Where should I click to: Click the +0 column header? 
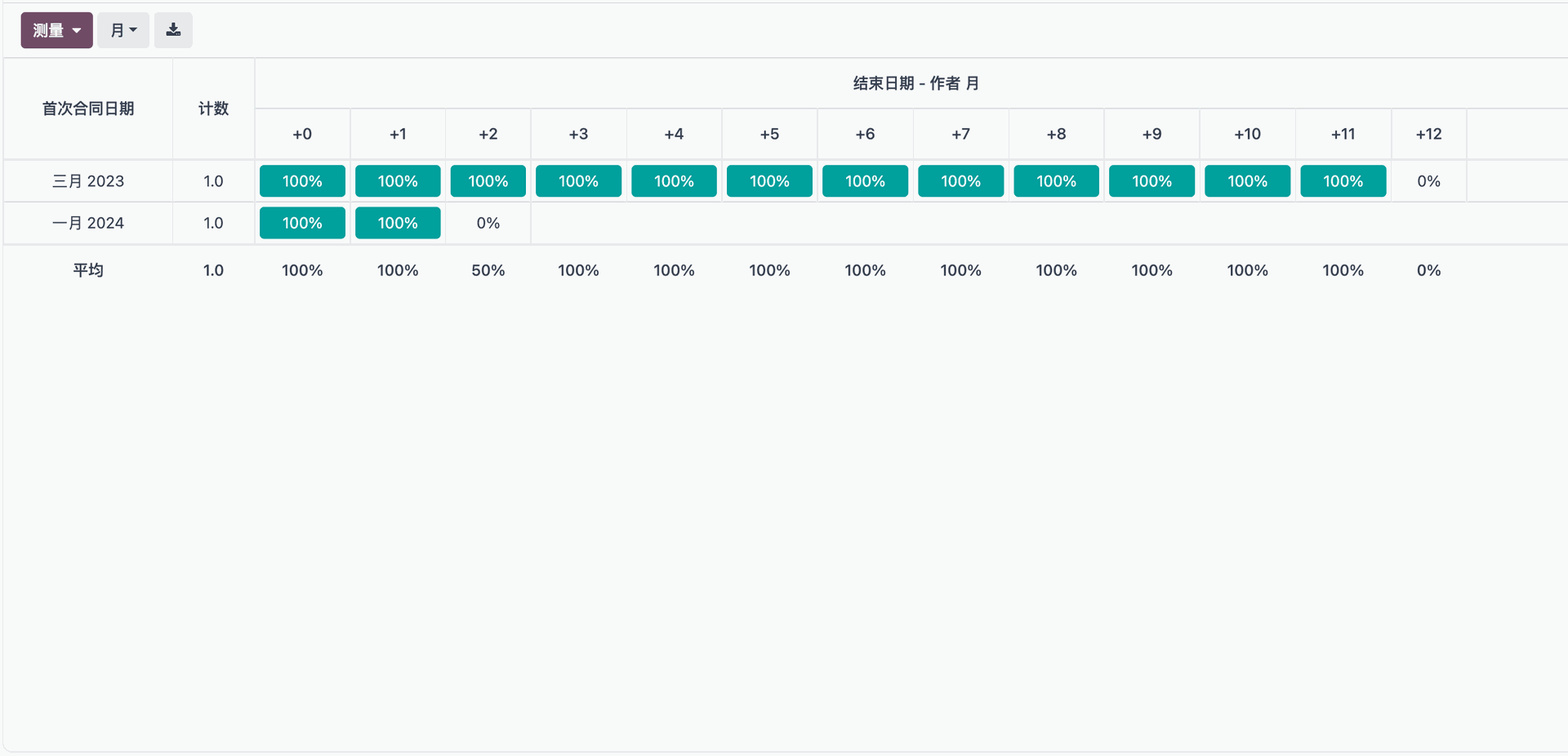pos(302,134)
